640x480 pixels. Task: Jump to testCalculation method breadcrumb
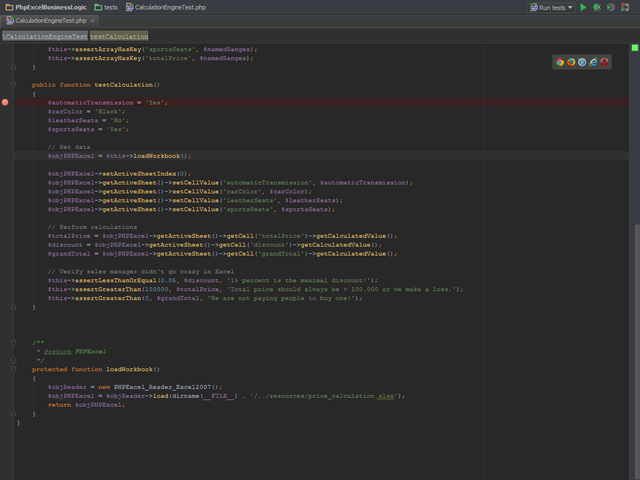click(119, 36)
